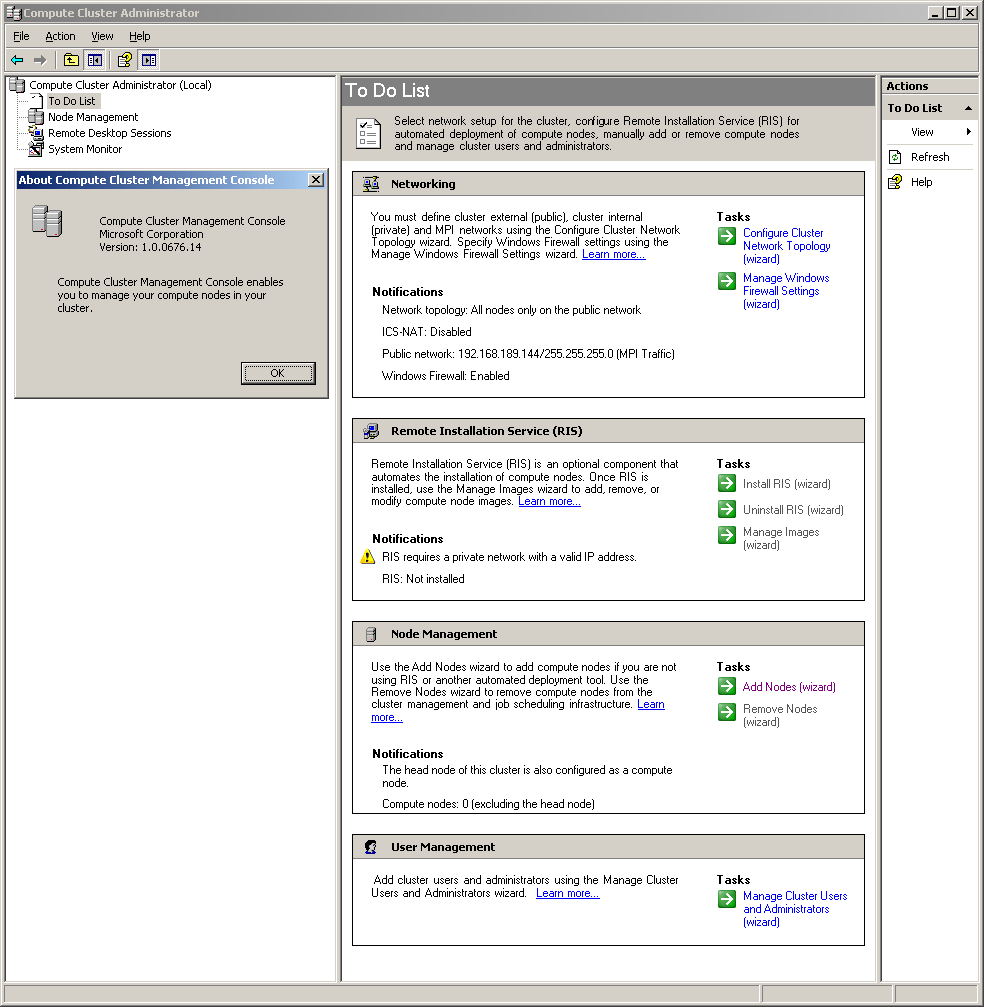Screen dimensions: 984x1007
Task: Click the disabled Manage Images wizard text
Action: click(x=781, y=539)
